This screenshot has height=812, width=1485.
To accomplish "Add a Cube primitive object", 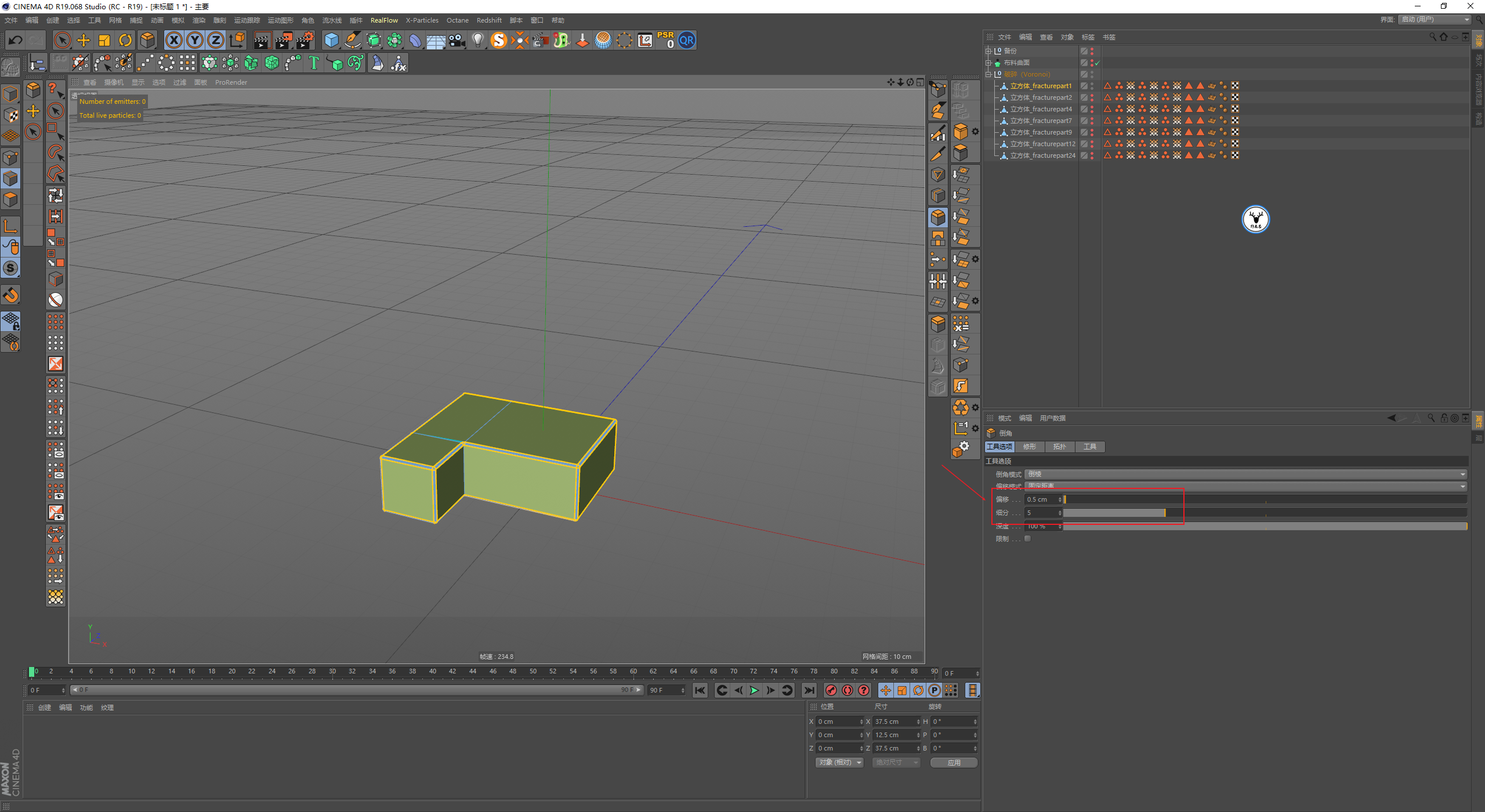I will point(331,40).
